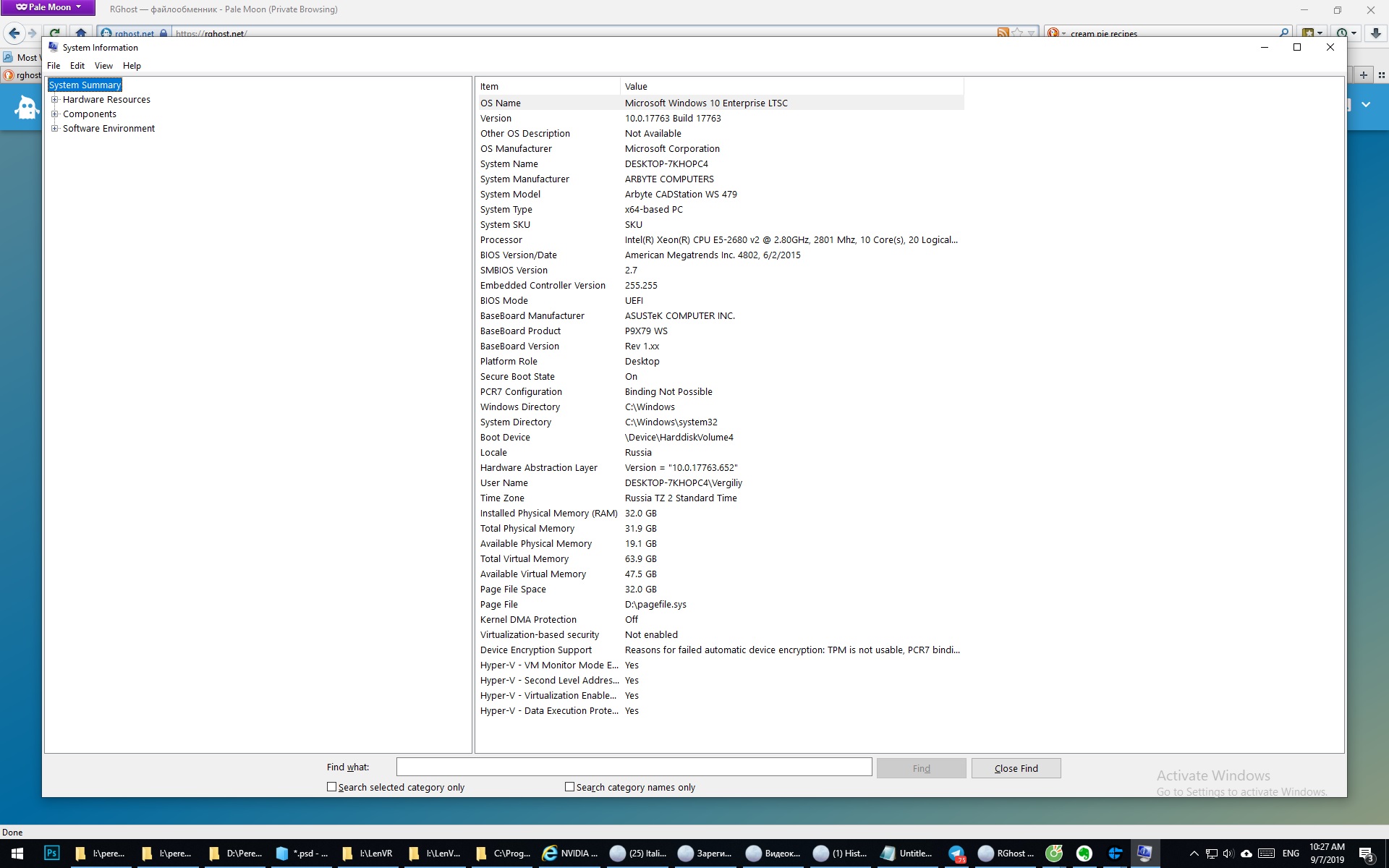Click the touch keyboard tray icon
This screenshot has height=868, width=1389.
(1266, 854)
